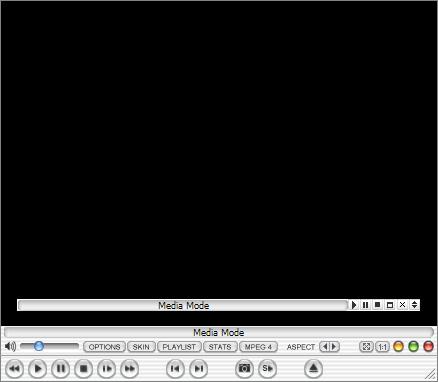Click the fast forward button

(129, 369)
